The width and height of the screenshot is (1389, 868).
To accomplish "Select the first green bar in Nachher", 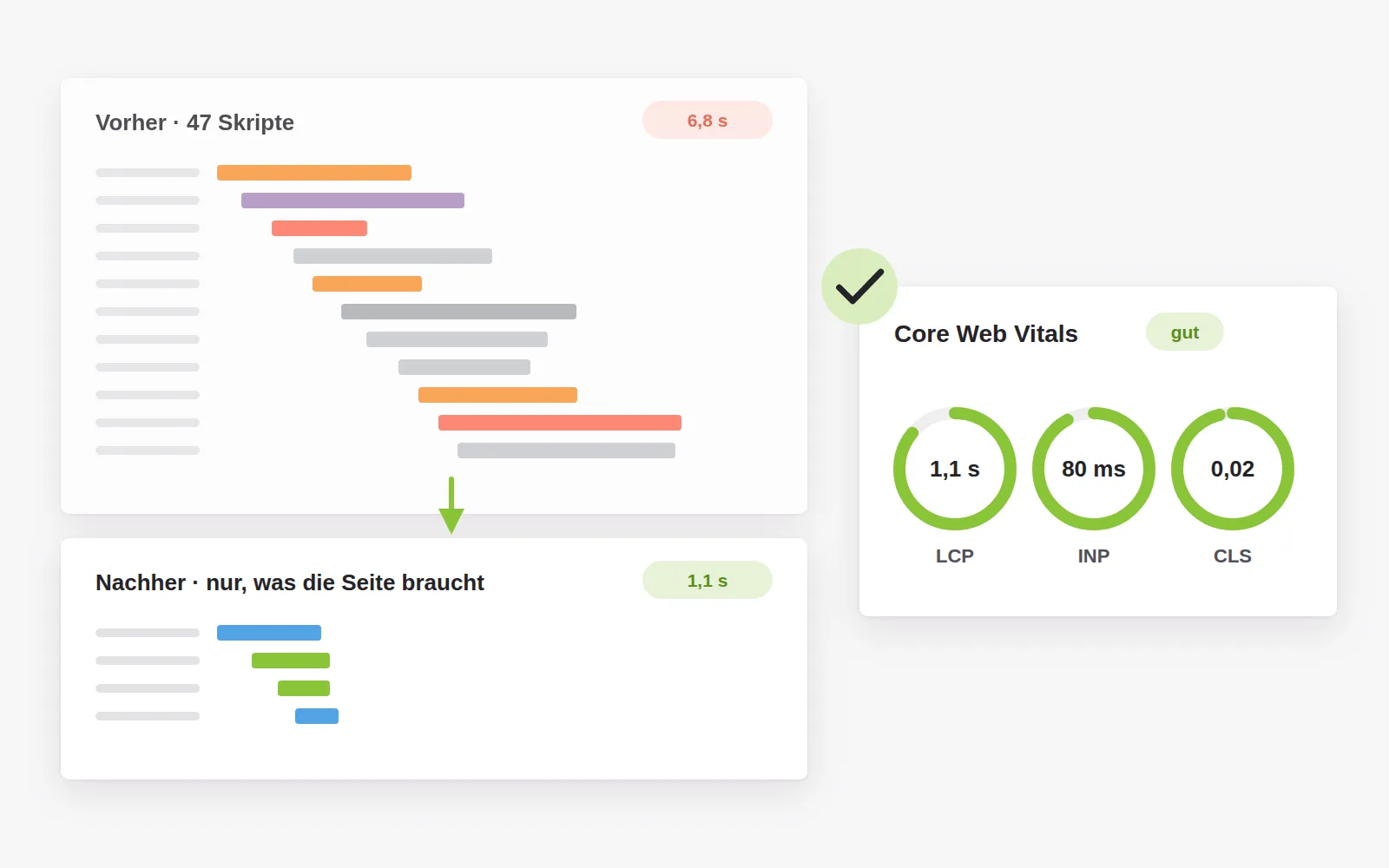I will pyautogui.click(x=291, y=661).
